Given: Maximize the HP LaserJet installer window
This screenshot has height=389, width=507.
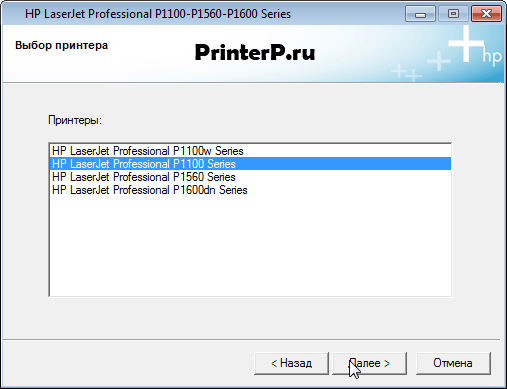Looking at the screenshot, I should pyautogui.click(x=453, y=14).
